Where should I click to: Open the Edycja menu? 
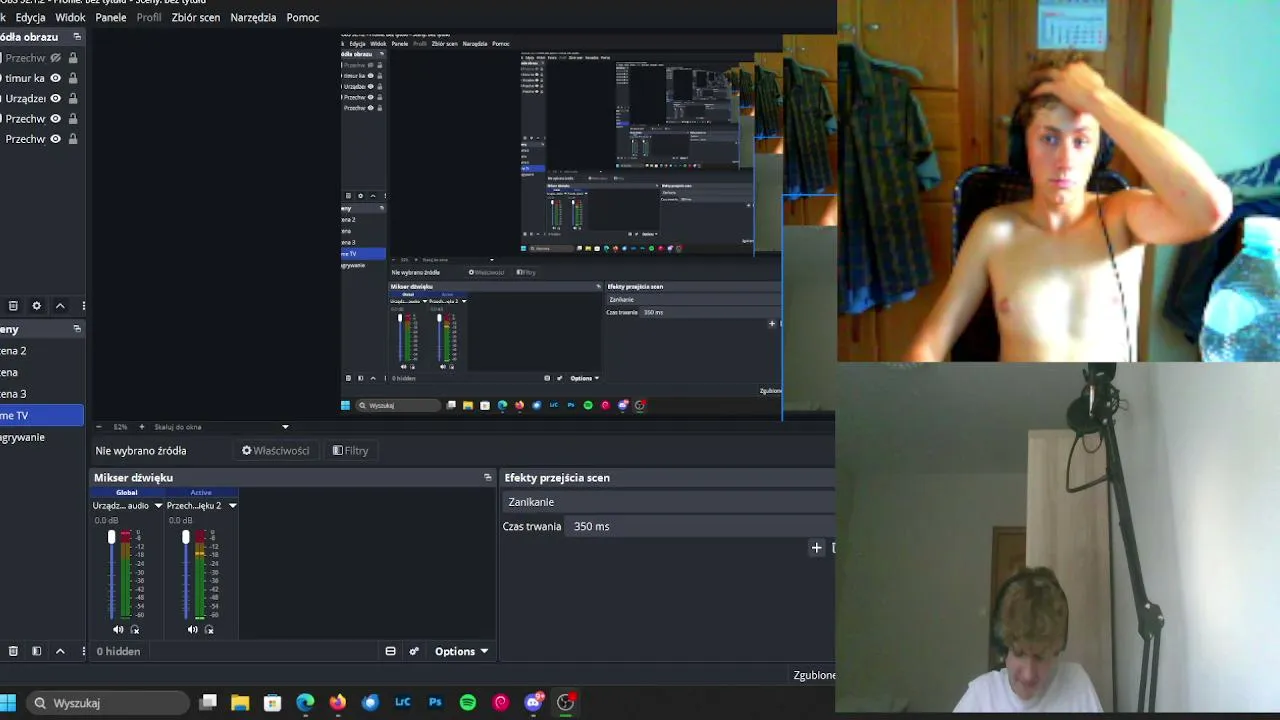[x=30, y=17]
